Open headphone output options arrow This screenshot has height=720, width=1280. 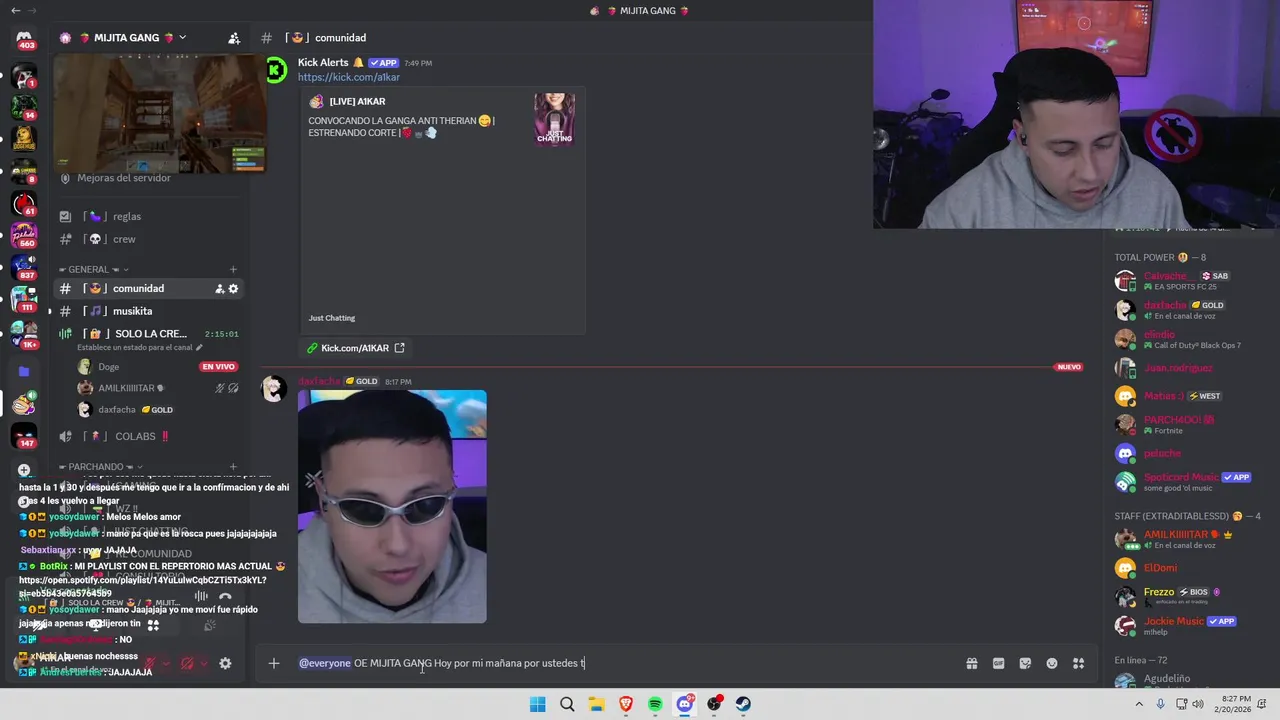coord(204,663)
